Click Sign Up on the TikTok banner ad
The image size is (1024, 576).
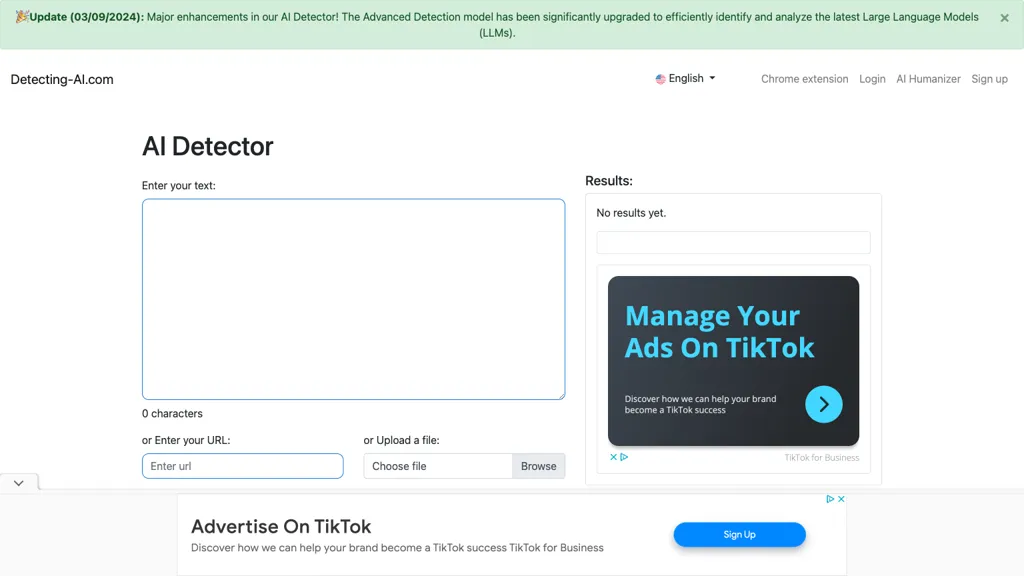(x=739, y=534)
